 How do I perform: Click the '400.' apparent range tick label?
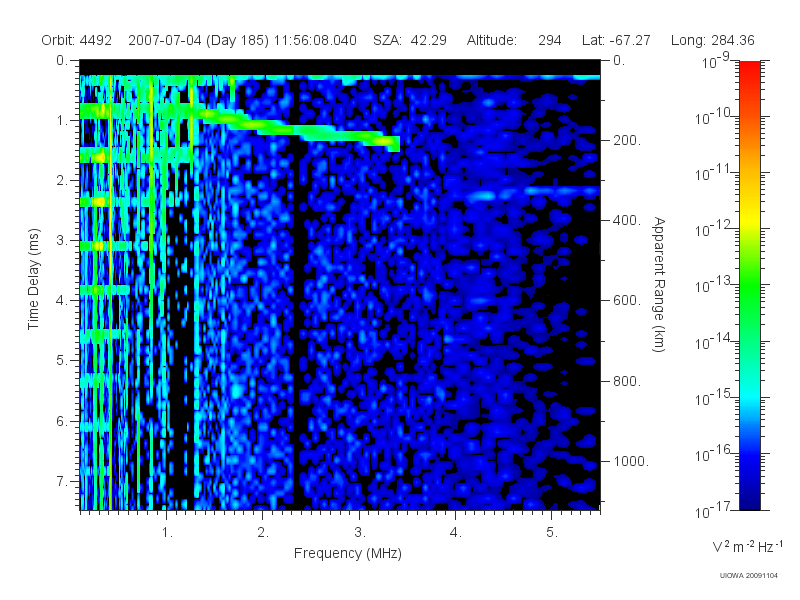click(627, 220)
